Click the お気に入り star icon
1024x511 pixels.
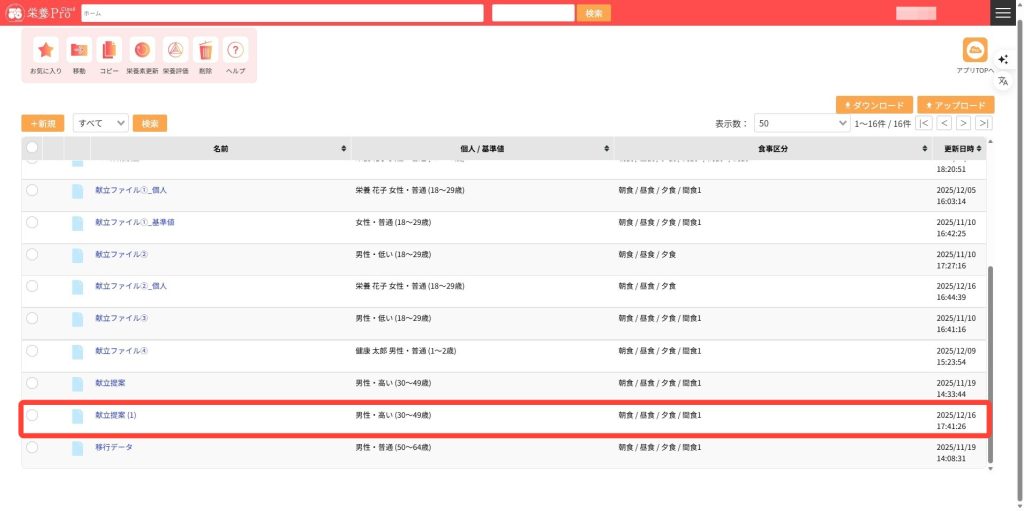(x=45, y=50)
